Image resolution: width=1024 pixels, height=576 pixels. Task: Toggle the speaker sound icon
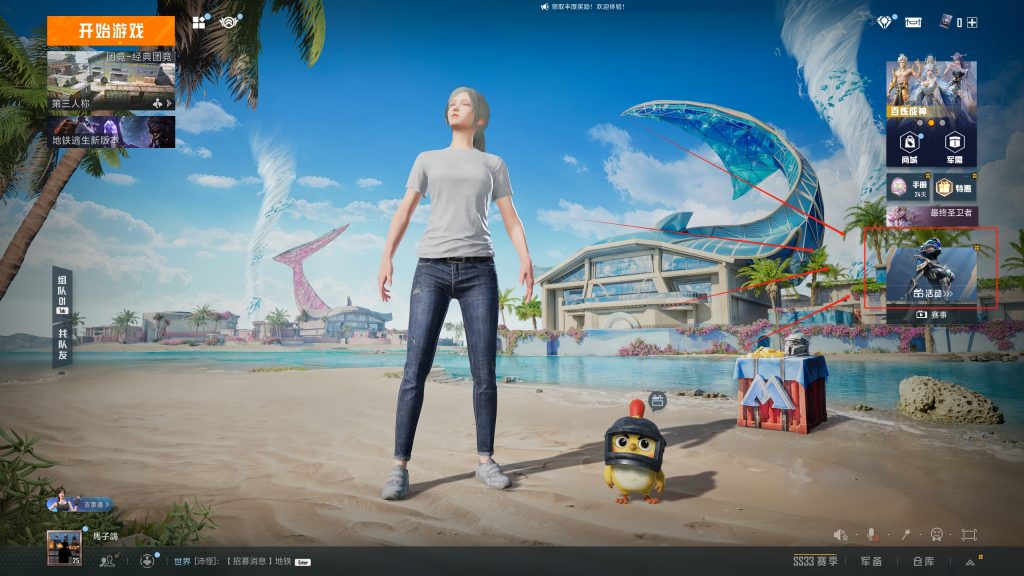840,535
